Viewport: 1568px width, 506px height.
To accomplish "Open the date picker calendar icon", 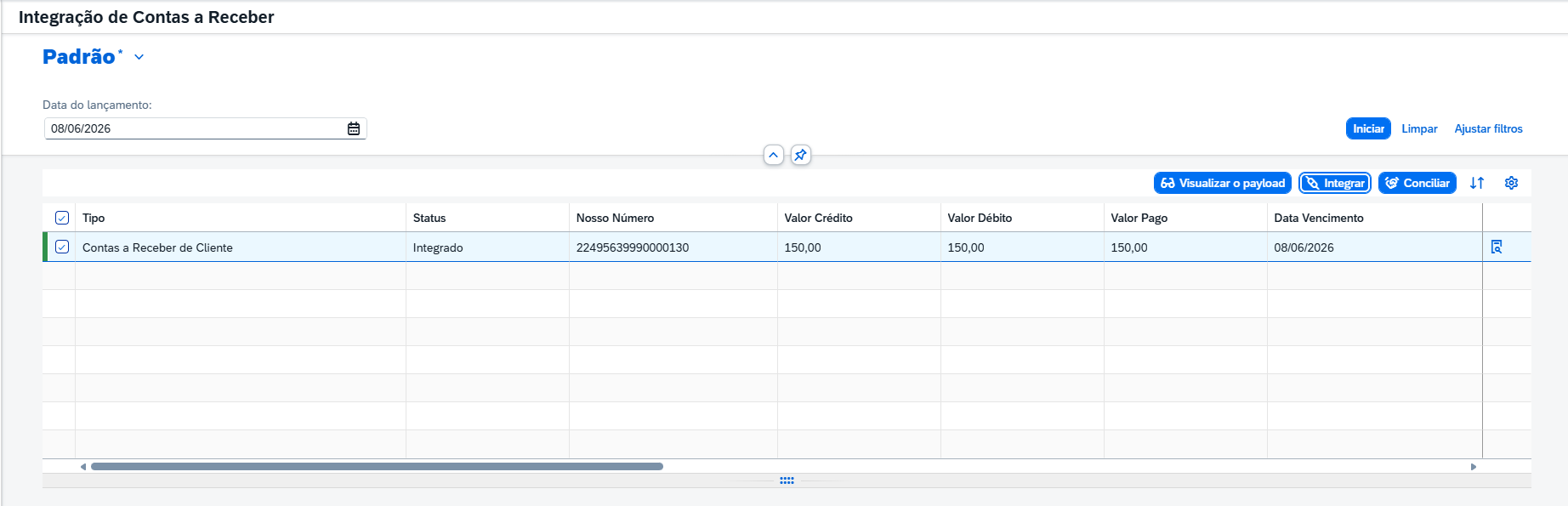I will [354, 128].
